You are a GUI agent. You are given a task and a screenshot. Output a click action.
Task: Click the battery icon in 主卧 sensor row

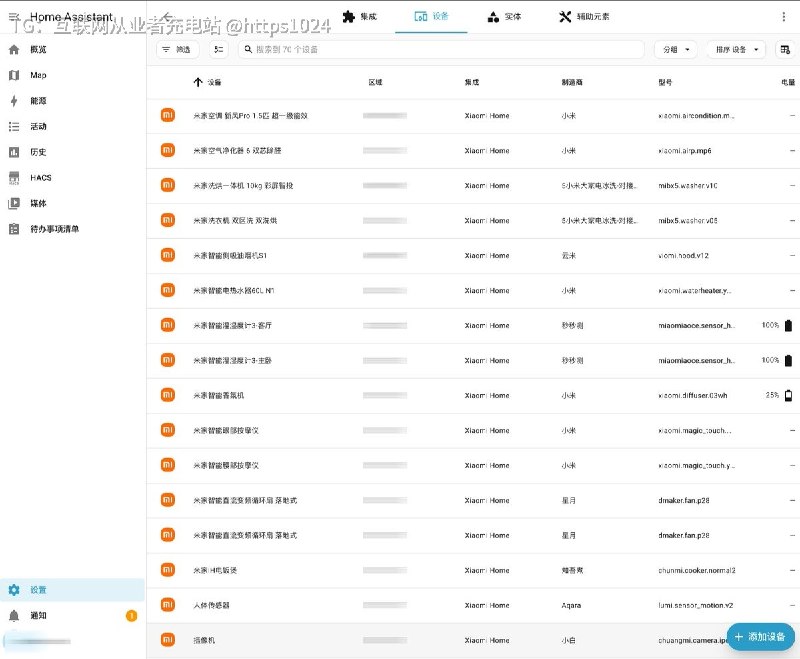[788, 360]
